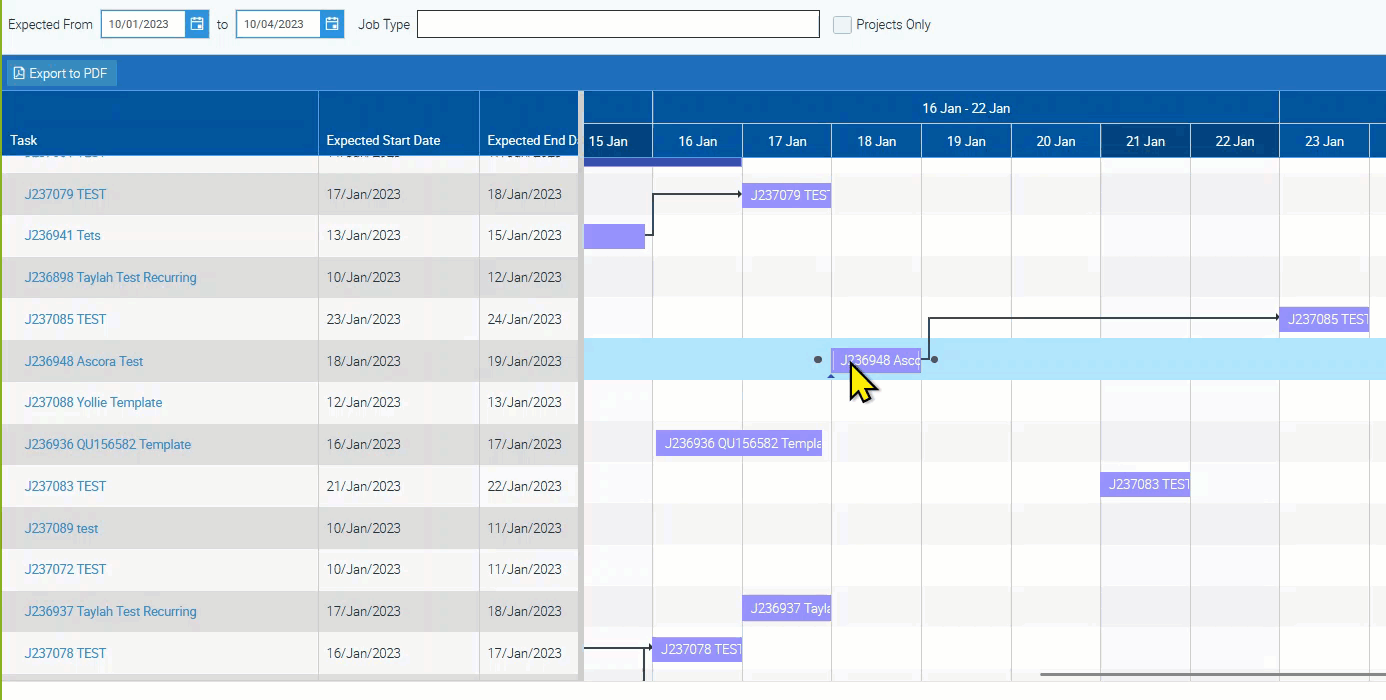Open the J237079 TEST task link
This screenshot has width=1386, height=700.
[x=65, y=194]
